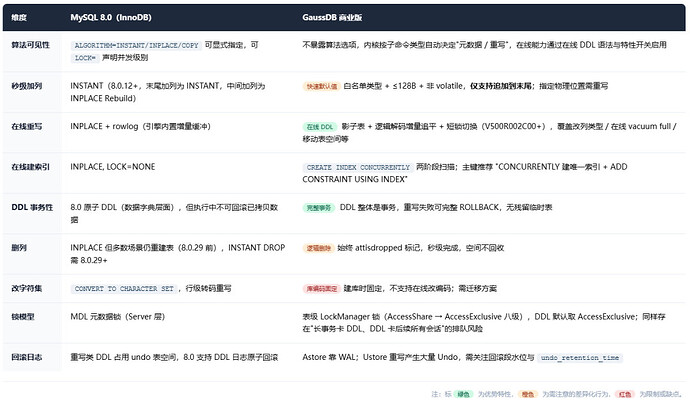Click MySQL cell 'MDL 元数据锁 (Server 层)'
The image size is (690, 402).
tap(117, 316)
